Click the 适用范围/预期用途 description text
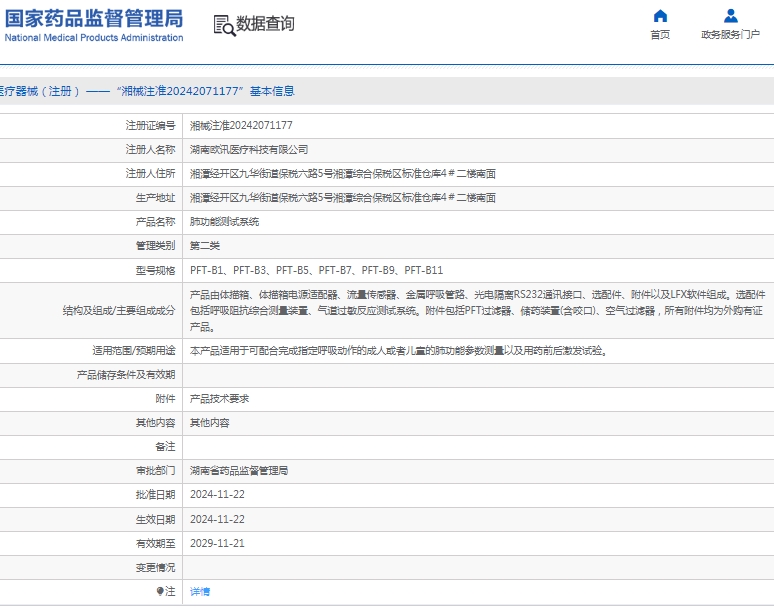The width and height of the screenshot is (774, 609). click(399, 351)
